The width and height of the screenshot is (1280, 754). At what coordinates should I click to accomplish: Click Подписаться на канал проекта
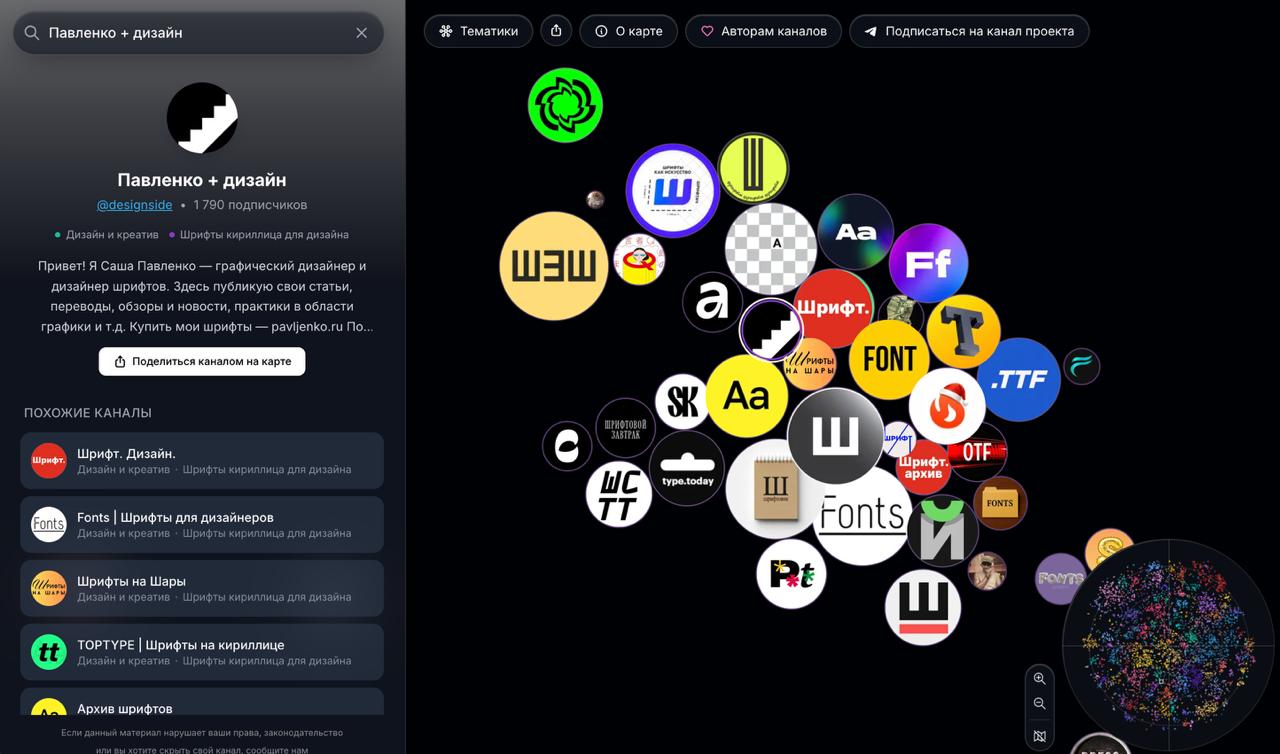coord(969,31)
